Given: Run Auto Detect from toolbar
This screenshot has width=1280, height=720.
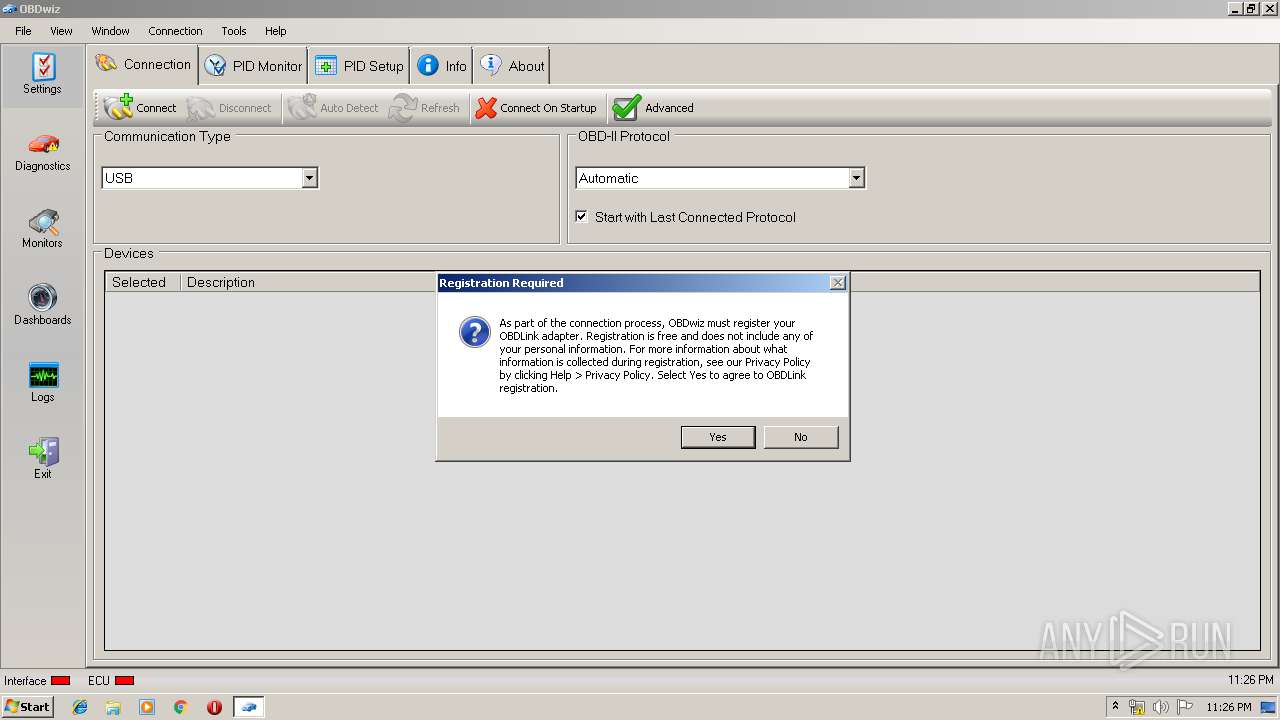Looking at the screenshot, I should click(334, 108).
